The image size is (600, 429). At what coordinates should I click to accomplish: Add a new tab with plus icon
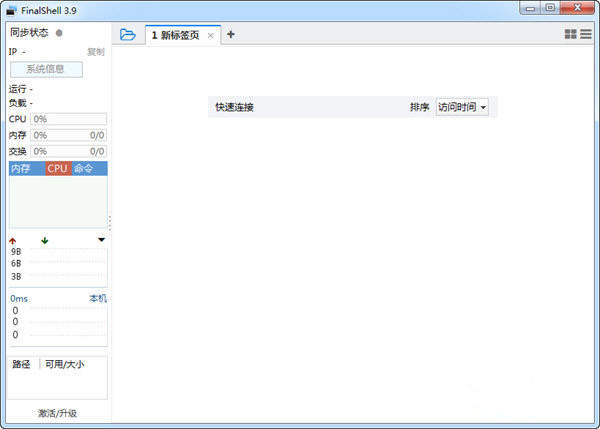pos(230,34)
